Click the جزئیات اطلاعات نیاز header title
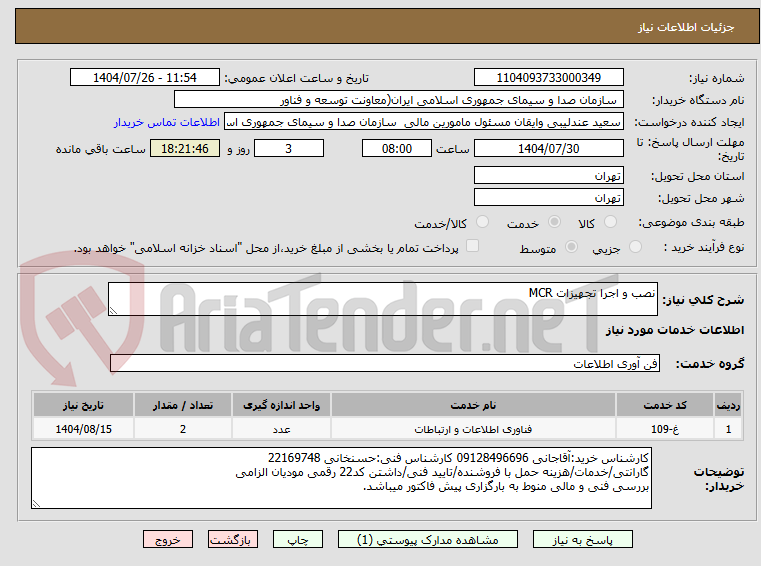This screenshot has height=566, width=761. point(685,27)
